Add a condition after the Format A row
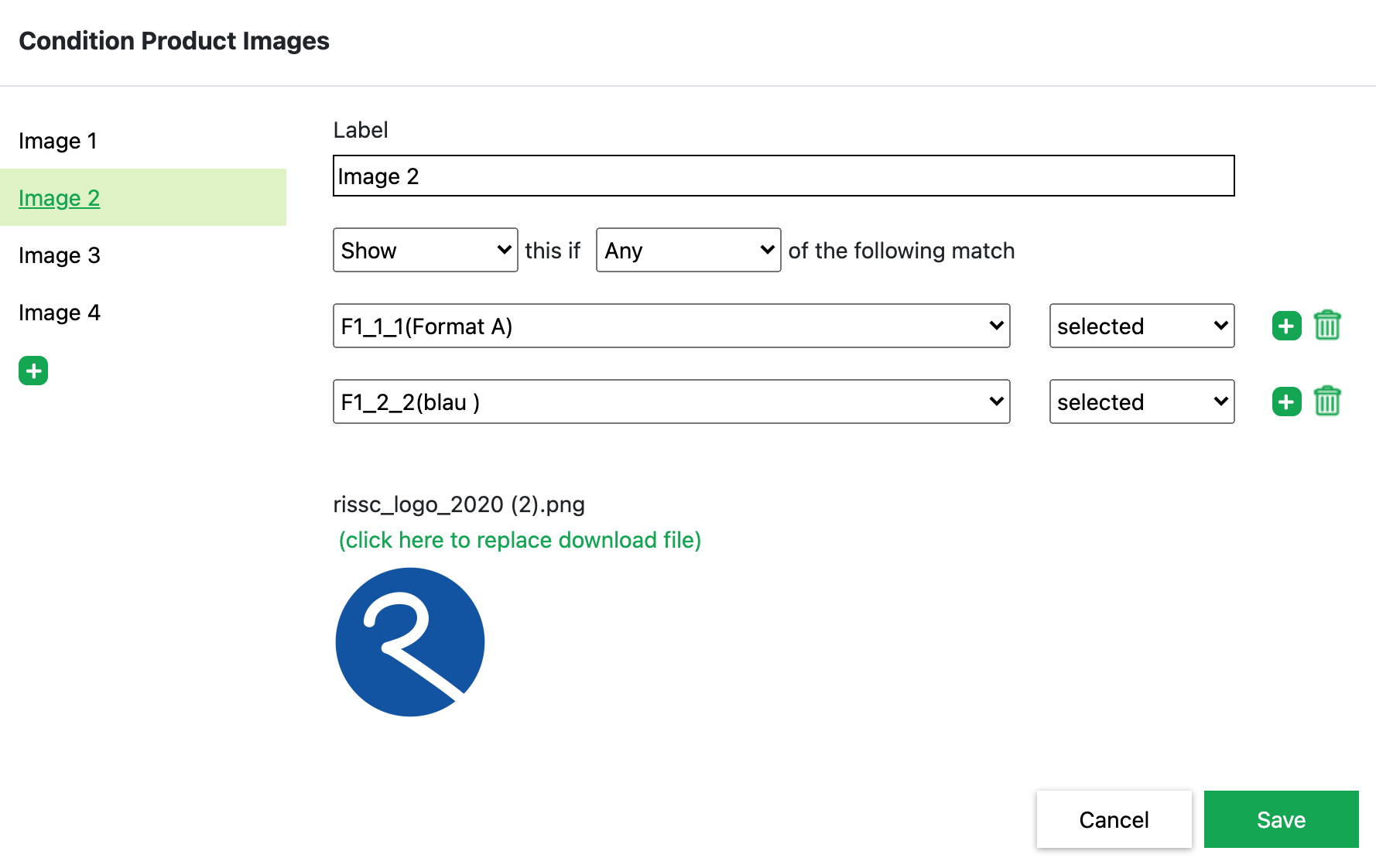 [1286, 326]
